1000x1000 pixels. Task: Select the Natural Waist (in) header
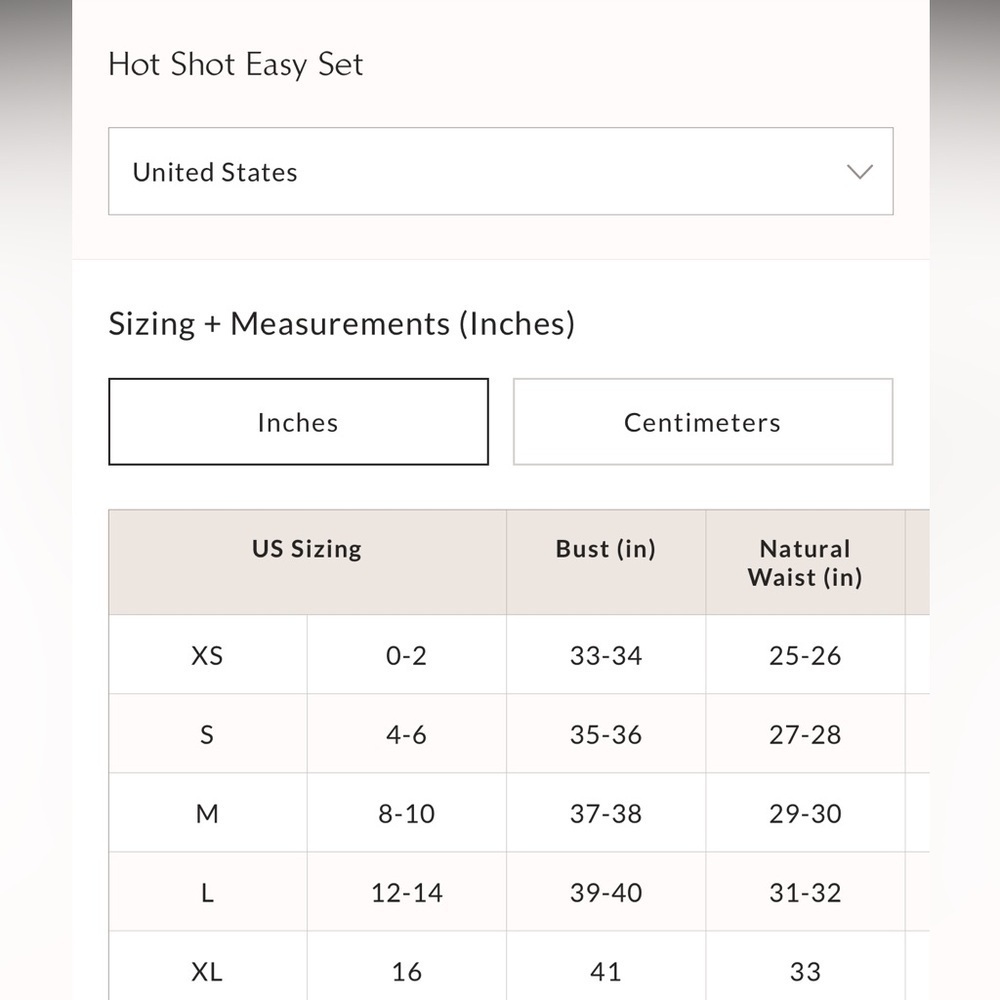pos(804,562)
